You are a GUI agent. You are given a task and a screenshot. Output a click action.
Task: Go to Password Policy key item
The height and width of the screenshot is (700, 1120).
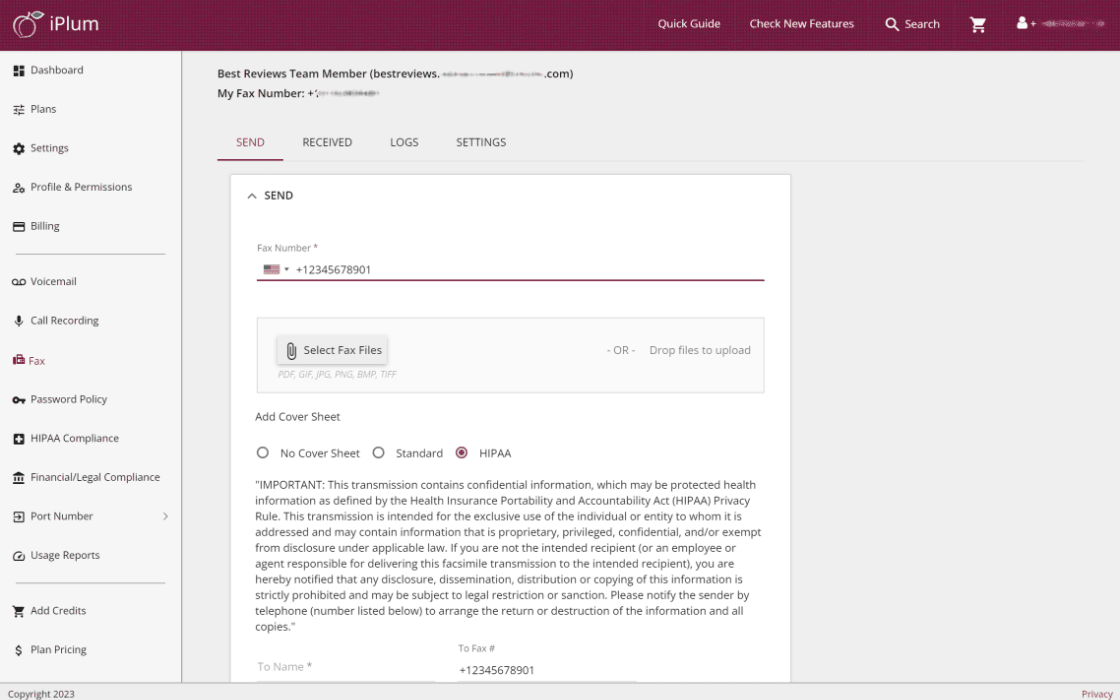[68, 399]
